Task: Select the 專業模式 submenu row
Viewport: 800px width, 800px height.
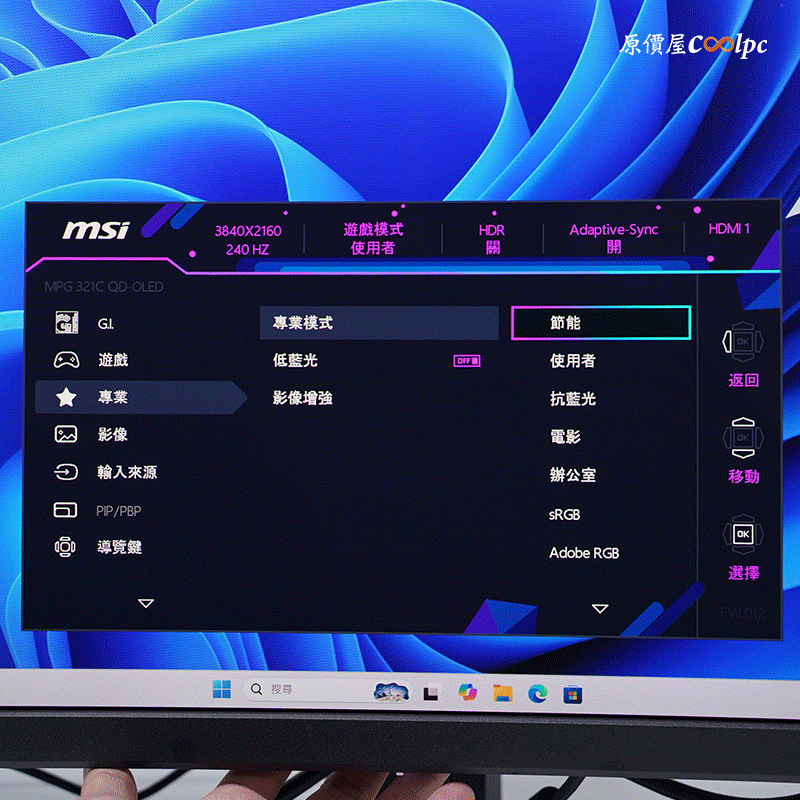Action: click(379, 322)
